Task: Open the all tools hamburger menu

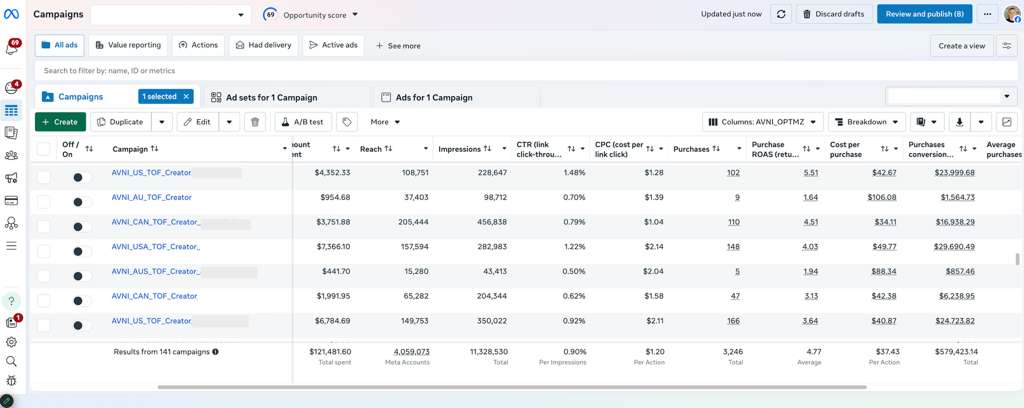Action: (x=11, y=246)
